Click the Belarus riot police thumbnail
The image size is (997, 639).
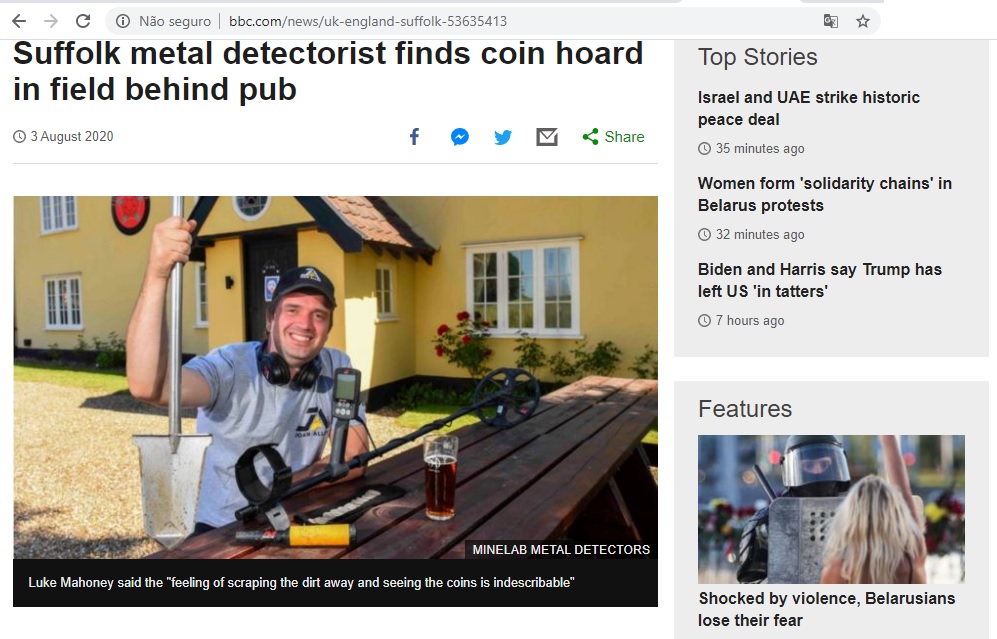(x=831, y=509)
